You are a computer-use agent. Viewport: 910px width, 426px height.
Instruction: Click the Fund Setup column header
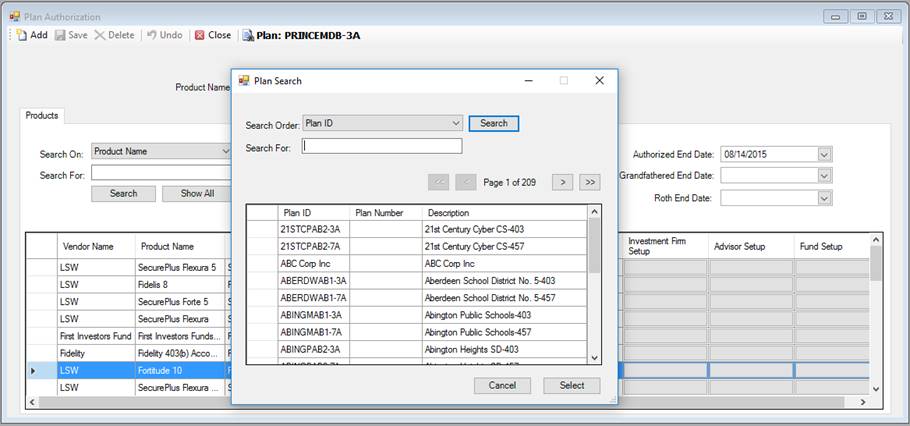831,247
